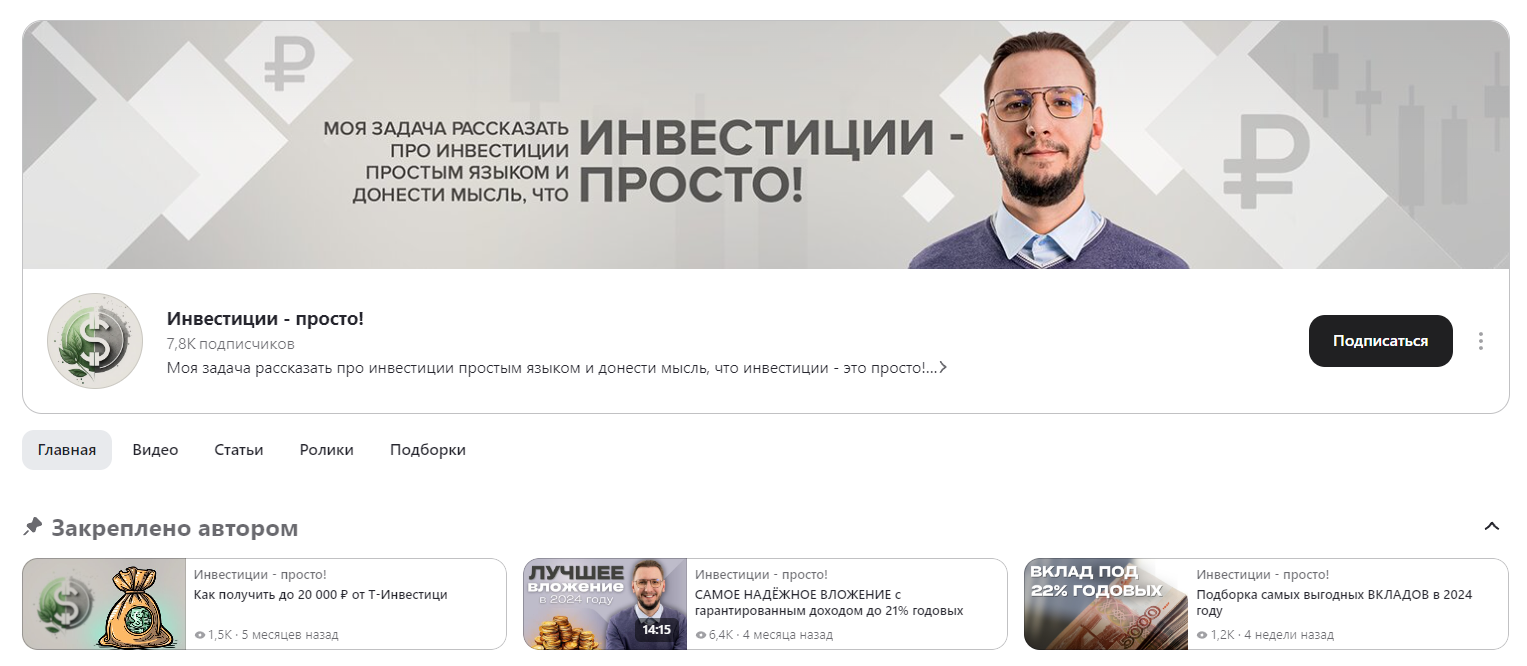The width and height of the screenshot is (1527, 666).
Task: Open САМОЕ НАДЁЖНОЕ ВЛОЖЕНИЕ video title
Action: tap(829, 602)
